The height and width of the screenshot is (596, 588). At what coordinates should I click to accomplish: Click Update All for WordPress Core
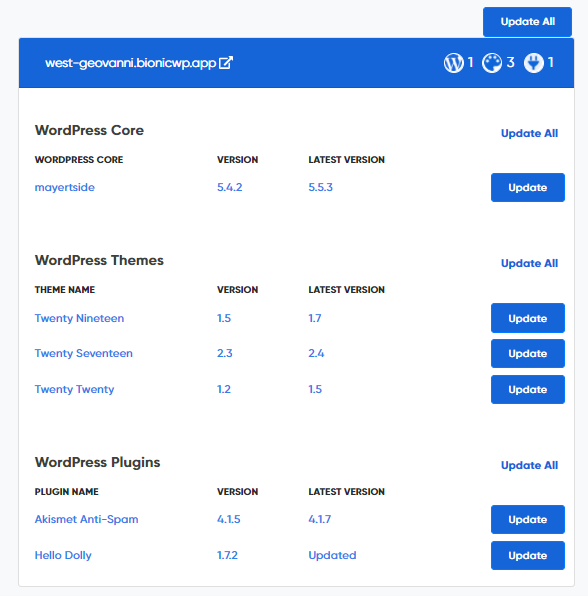click(529, 133)
